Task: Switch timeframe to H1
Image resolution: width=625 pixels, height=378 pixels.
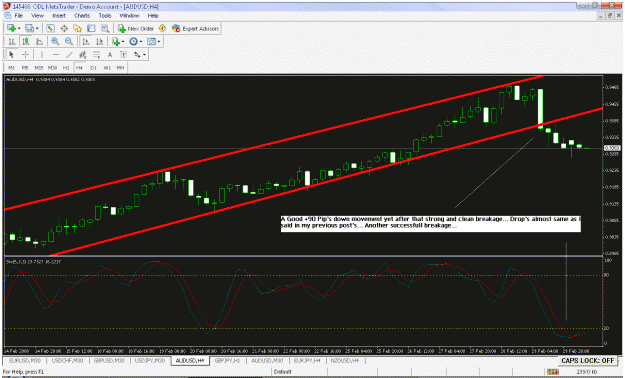Action: 66,68
